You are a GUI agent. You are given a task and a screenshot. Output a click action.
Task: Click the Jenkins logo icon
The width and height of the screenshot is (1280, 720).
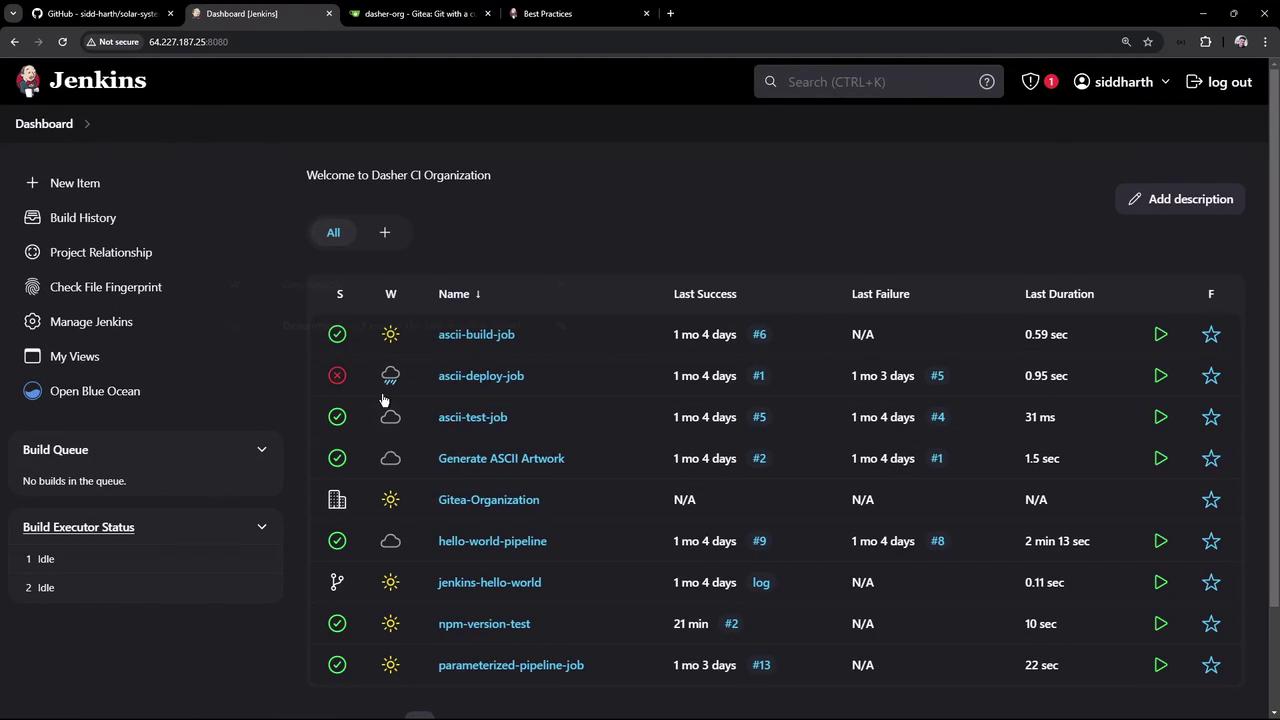coord(29,81)
